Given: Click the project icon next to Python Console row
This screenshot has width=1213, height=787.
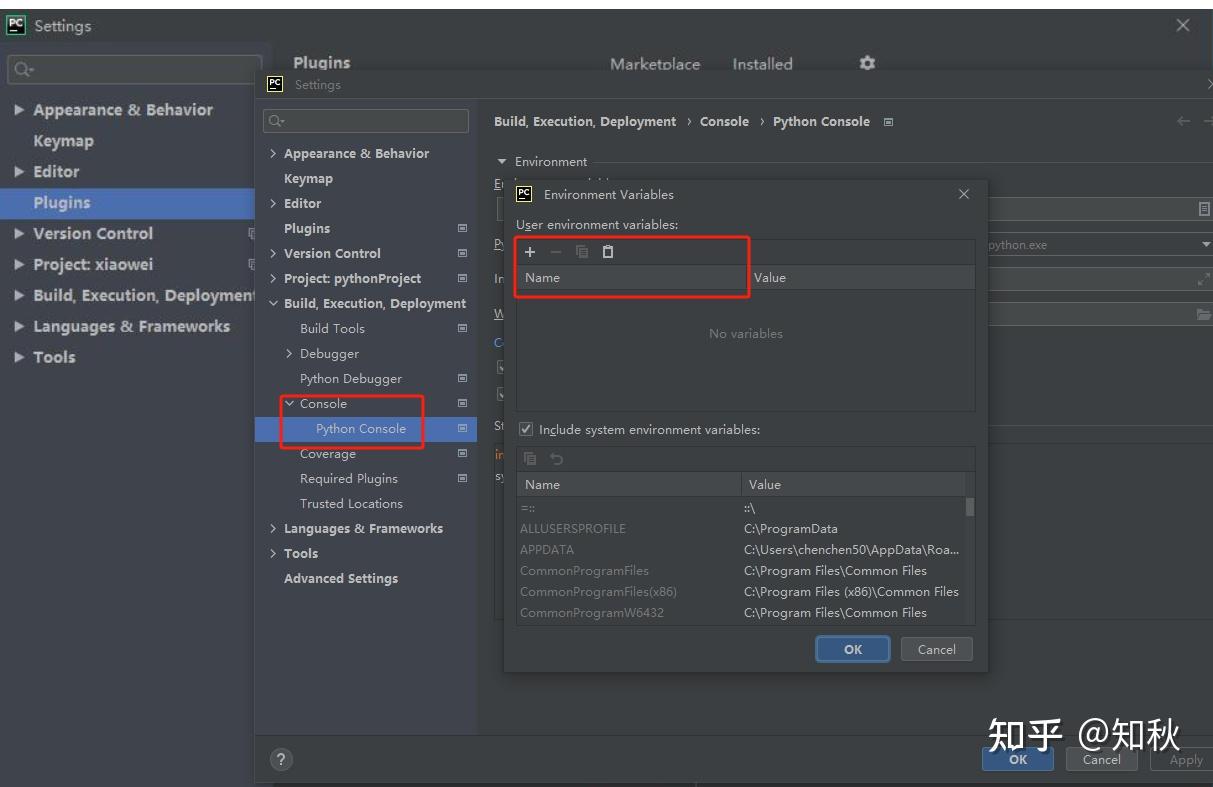Looking at the screenshot, I should coord(462,429).
